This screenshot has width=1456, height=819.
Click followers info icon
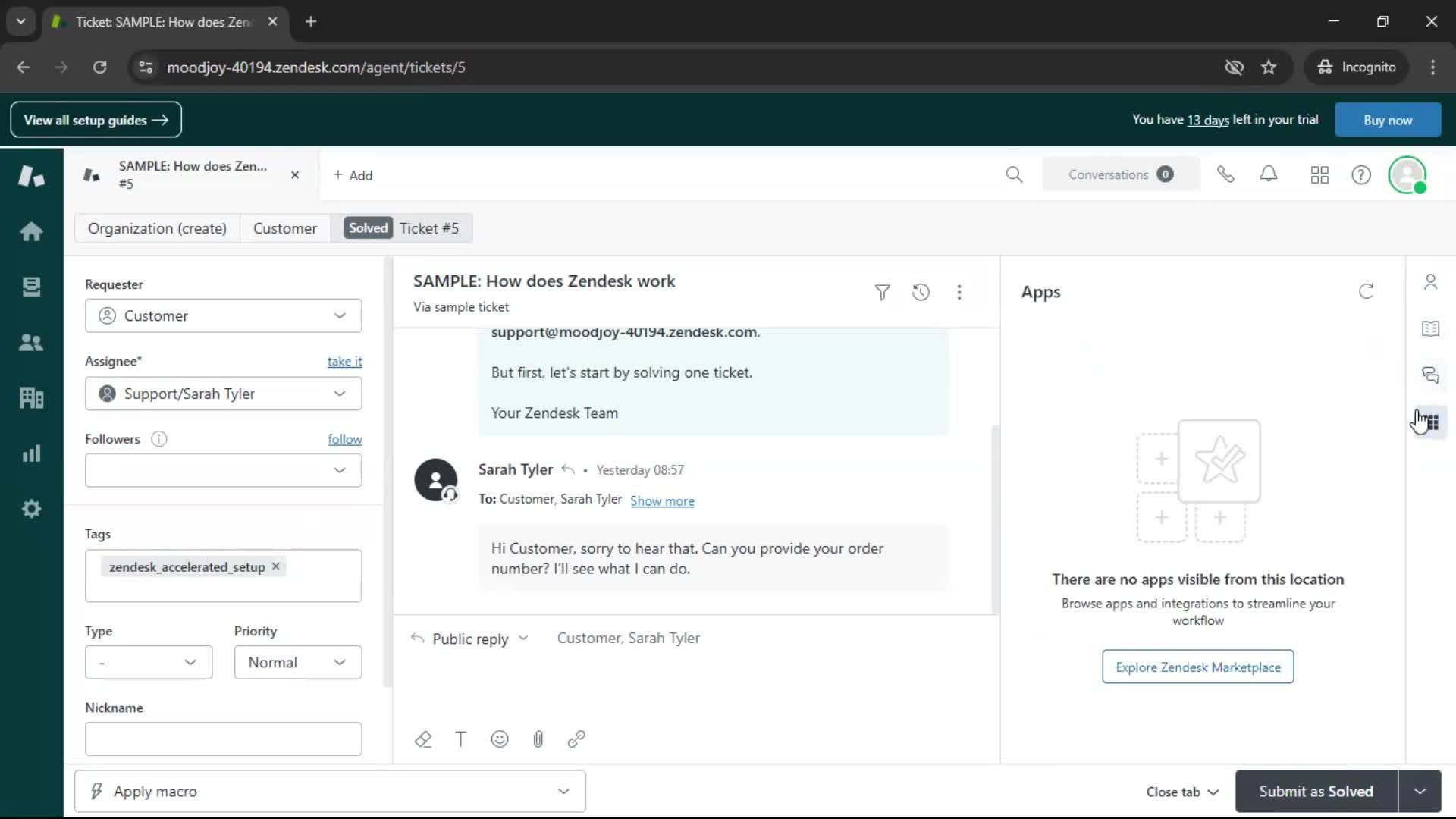click(158, 439)
